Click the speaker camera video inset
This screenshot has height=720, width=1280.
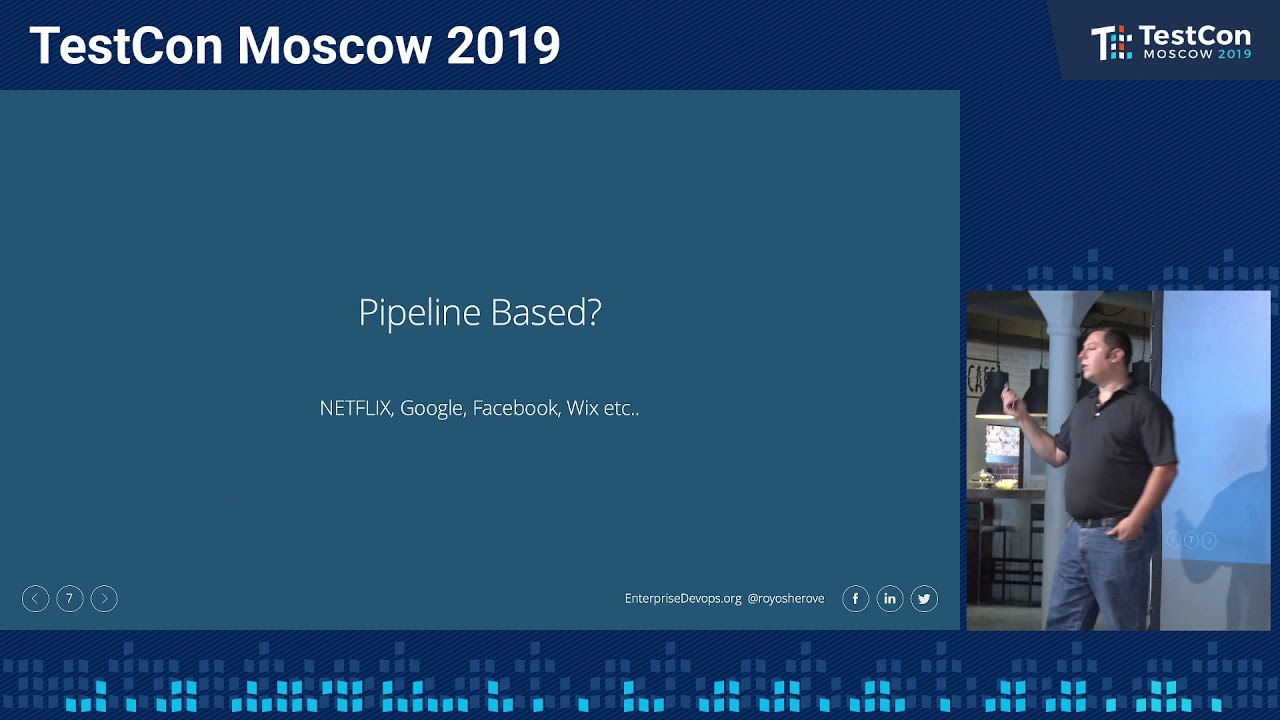point(1118,461)
